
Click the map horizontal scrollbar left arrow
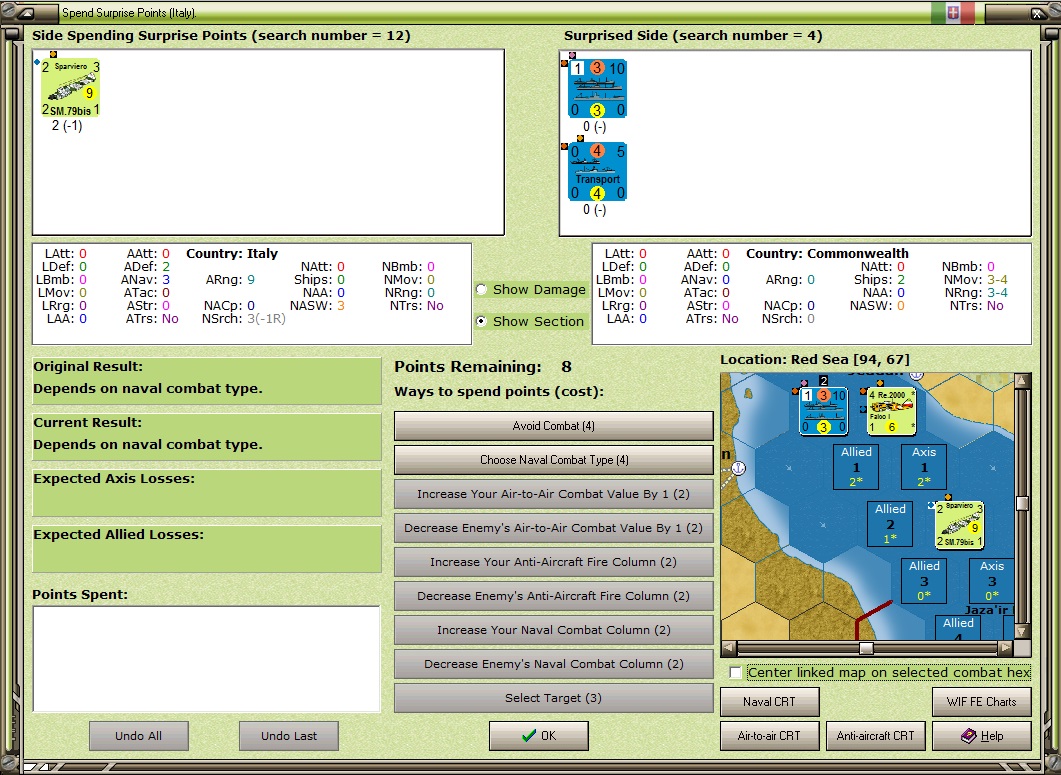[x=729, y=648]
